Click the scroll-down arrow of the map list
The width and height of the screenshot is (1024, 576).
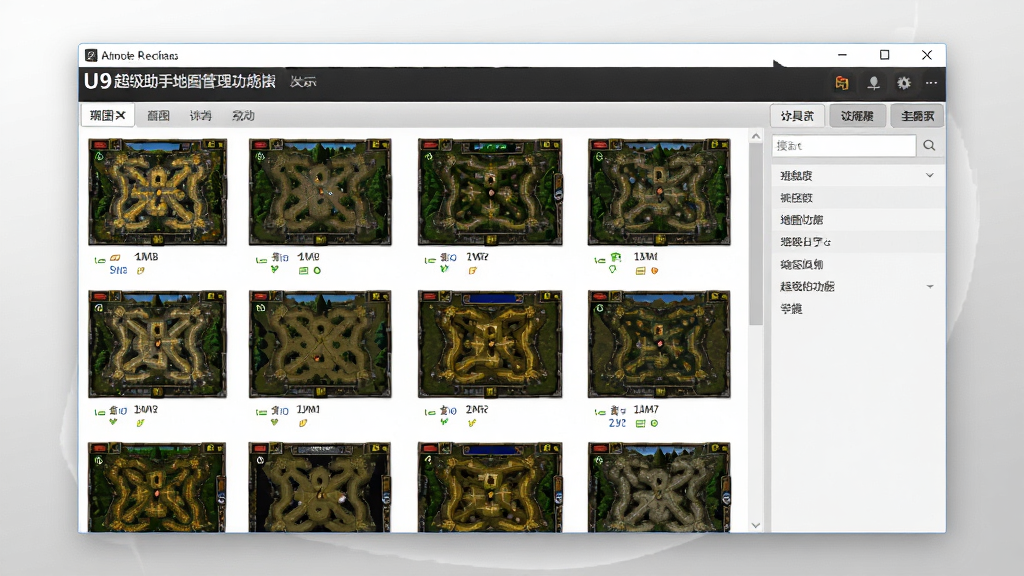pyautogui.click(x=756, y=525)
